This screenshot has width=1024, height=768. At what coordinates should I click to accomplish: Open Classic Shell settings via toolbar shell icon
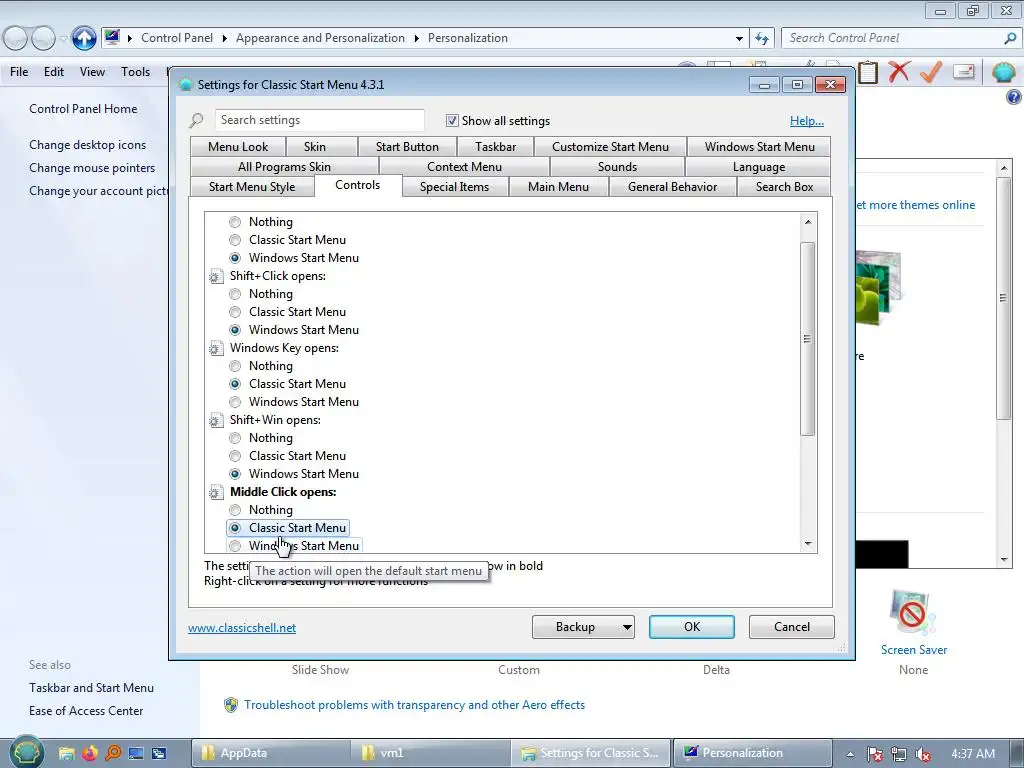(x=1003, y=71)
